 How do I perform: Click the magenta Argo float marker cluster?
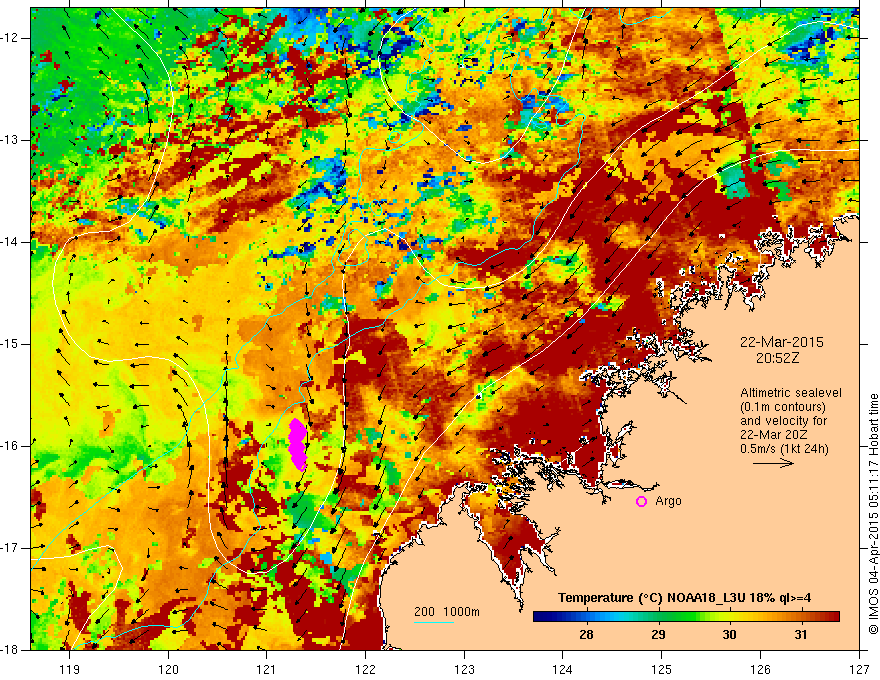tap(297, 444)
